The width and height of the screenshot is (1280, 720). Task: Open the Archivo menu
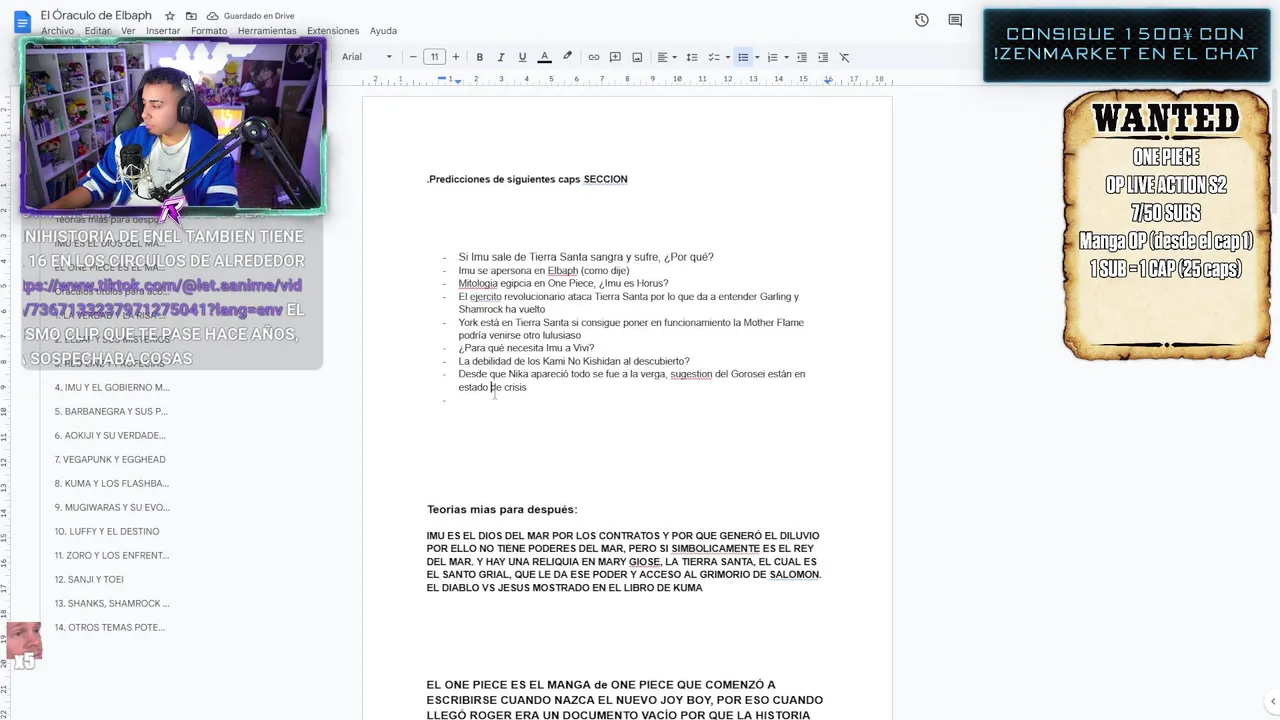57,31
